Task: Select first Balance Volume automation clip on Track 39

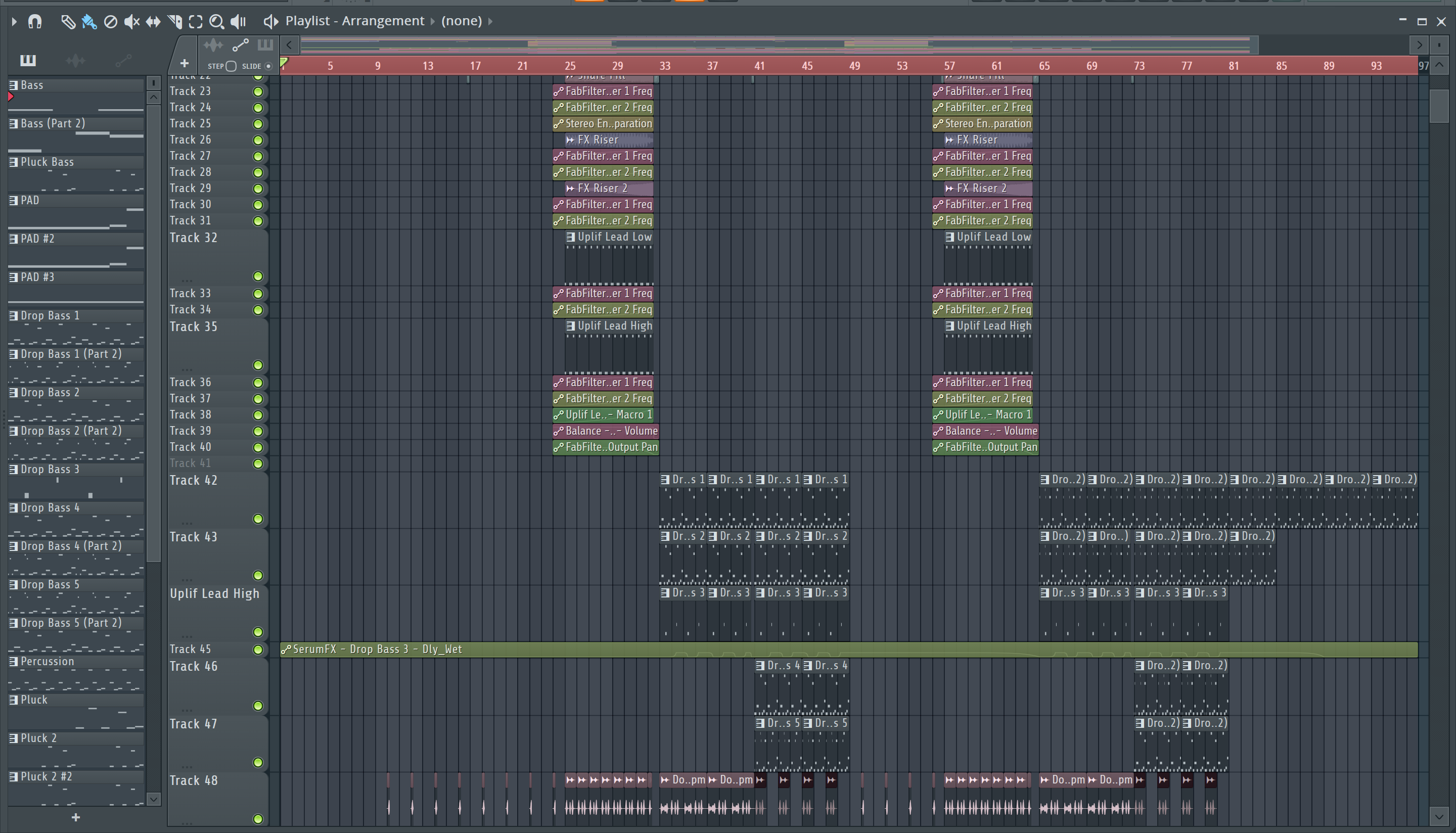Action: pyautogui.click(x=606, y=431)
